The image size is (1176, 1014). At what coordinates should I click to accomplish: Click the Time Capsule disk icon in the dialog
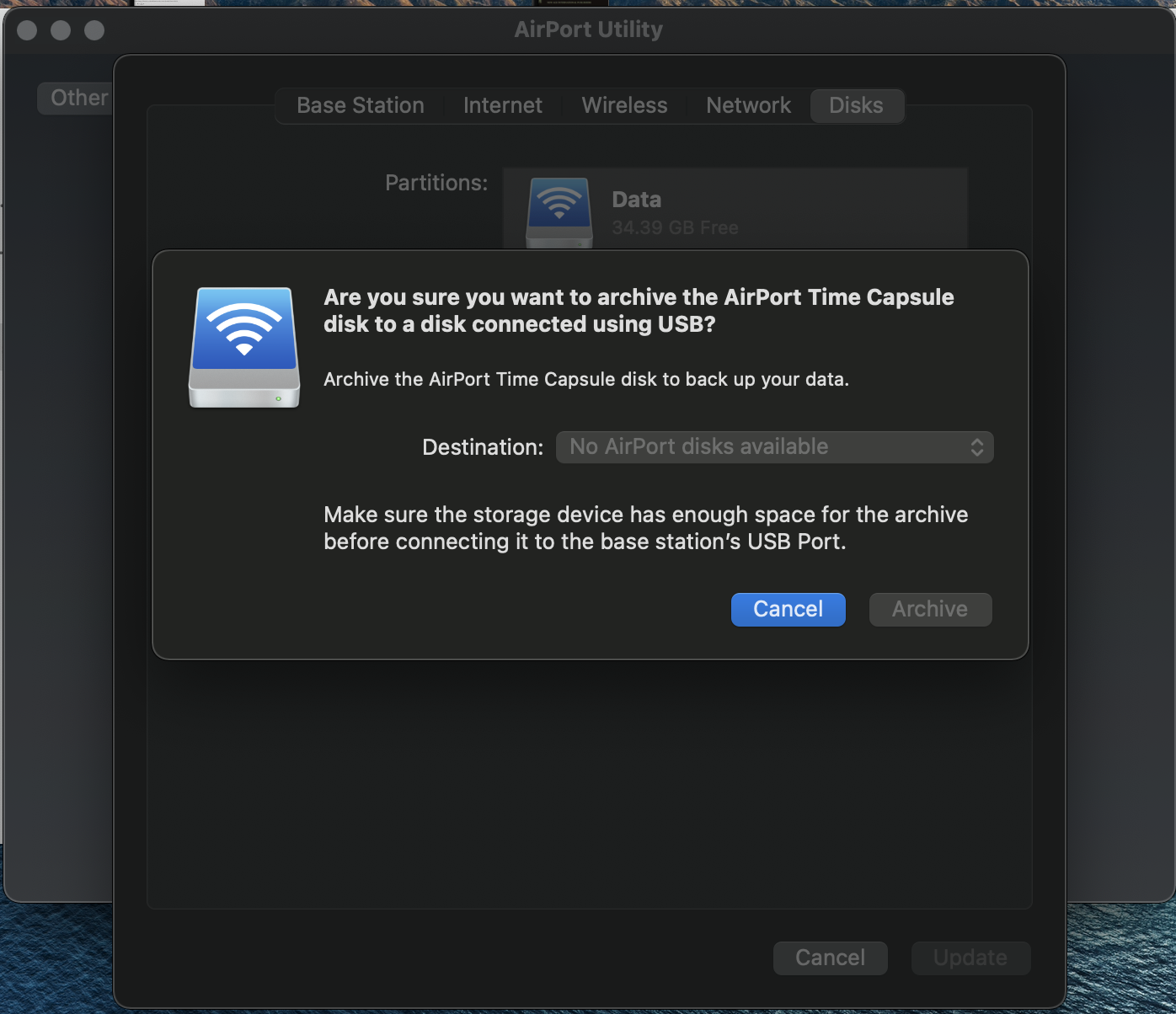pos(244,348)
